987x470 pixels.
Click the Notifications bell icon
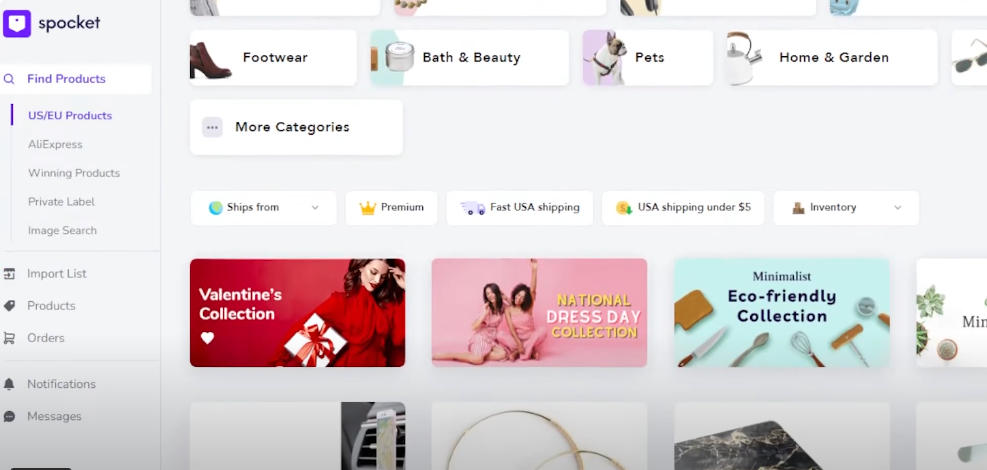(9, 384)
